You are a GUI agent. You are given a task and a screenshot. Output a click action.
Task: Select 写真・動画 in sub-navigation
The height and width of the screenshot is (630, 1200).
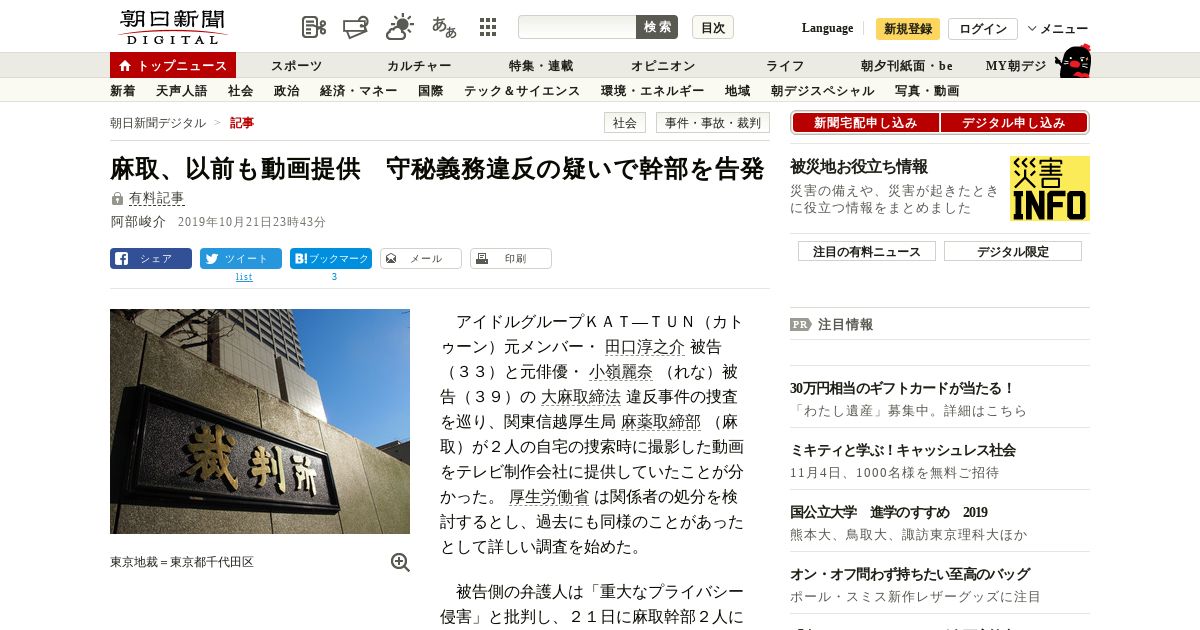927,91
